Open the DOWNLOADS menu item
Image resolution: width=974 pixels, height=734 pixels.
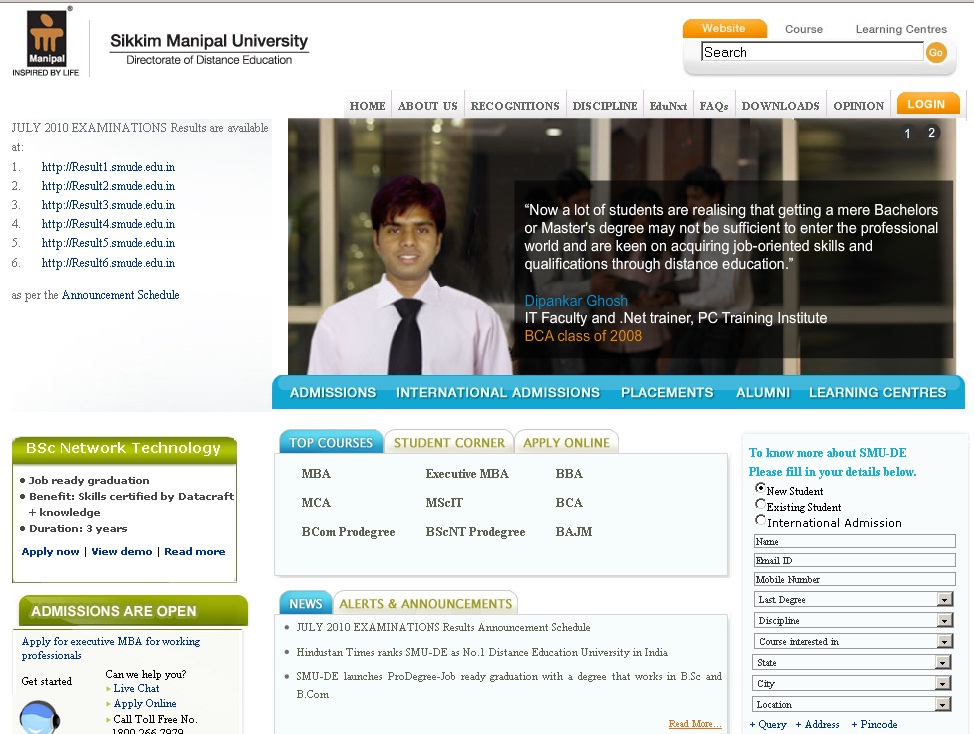point(781,106)
